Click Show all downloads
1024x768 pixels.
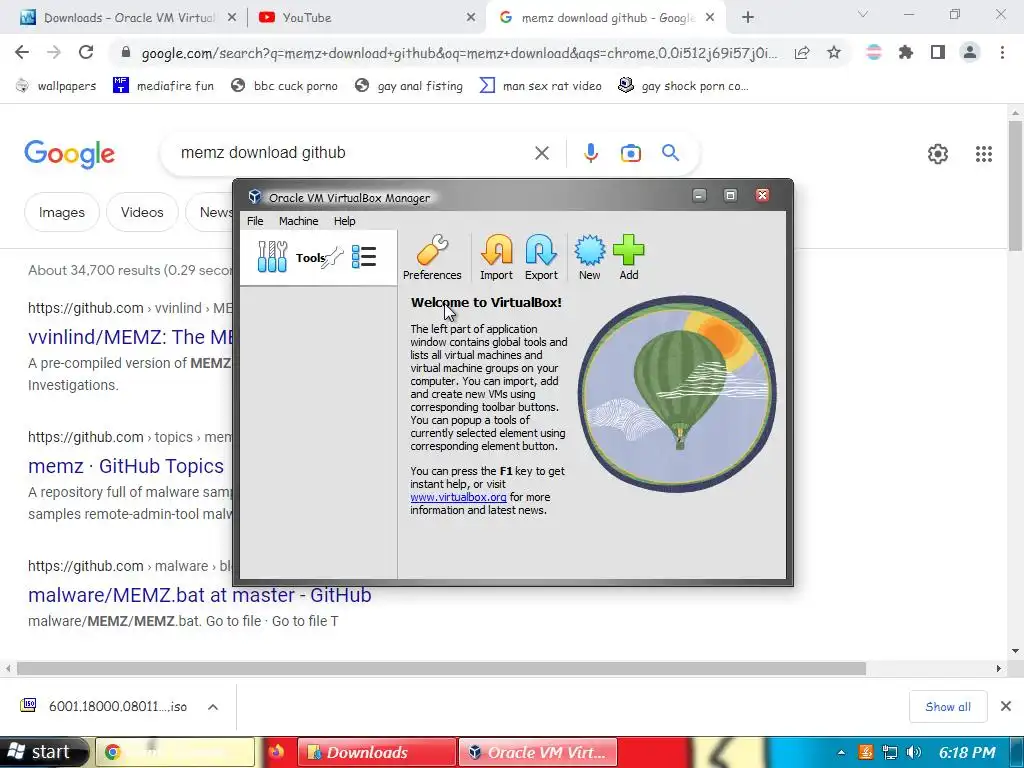click(948, 707)
